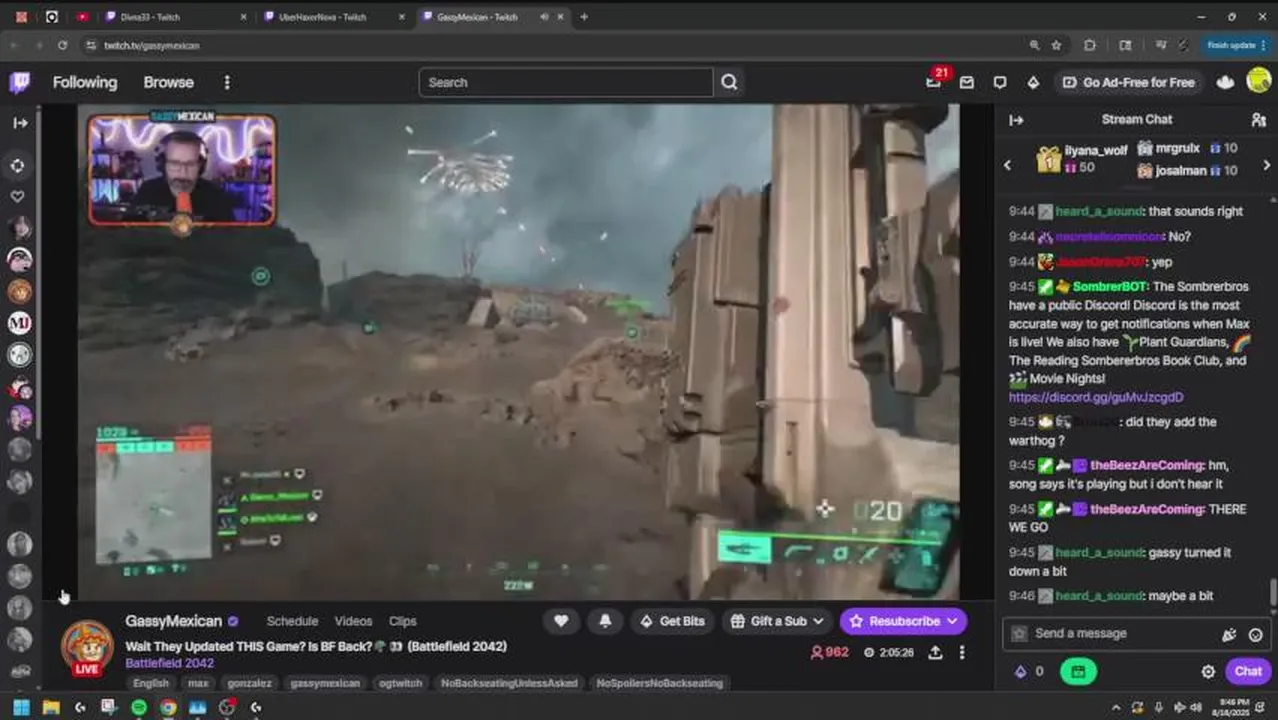Open Bits cheer icon in message box
The width and height of the screenshot is (1278, 720).
(x=1229, y=634)
